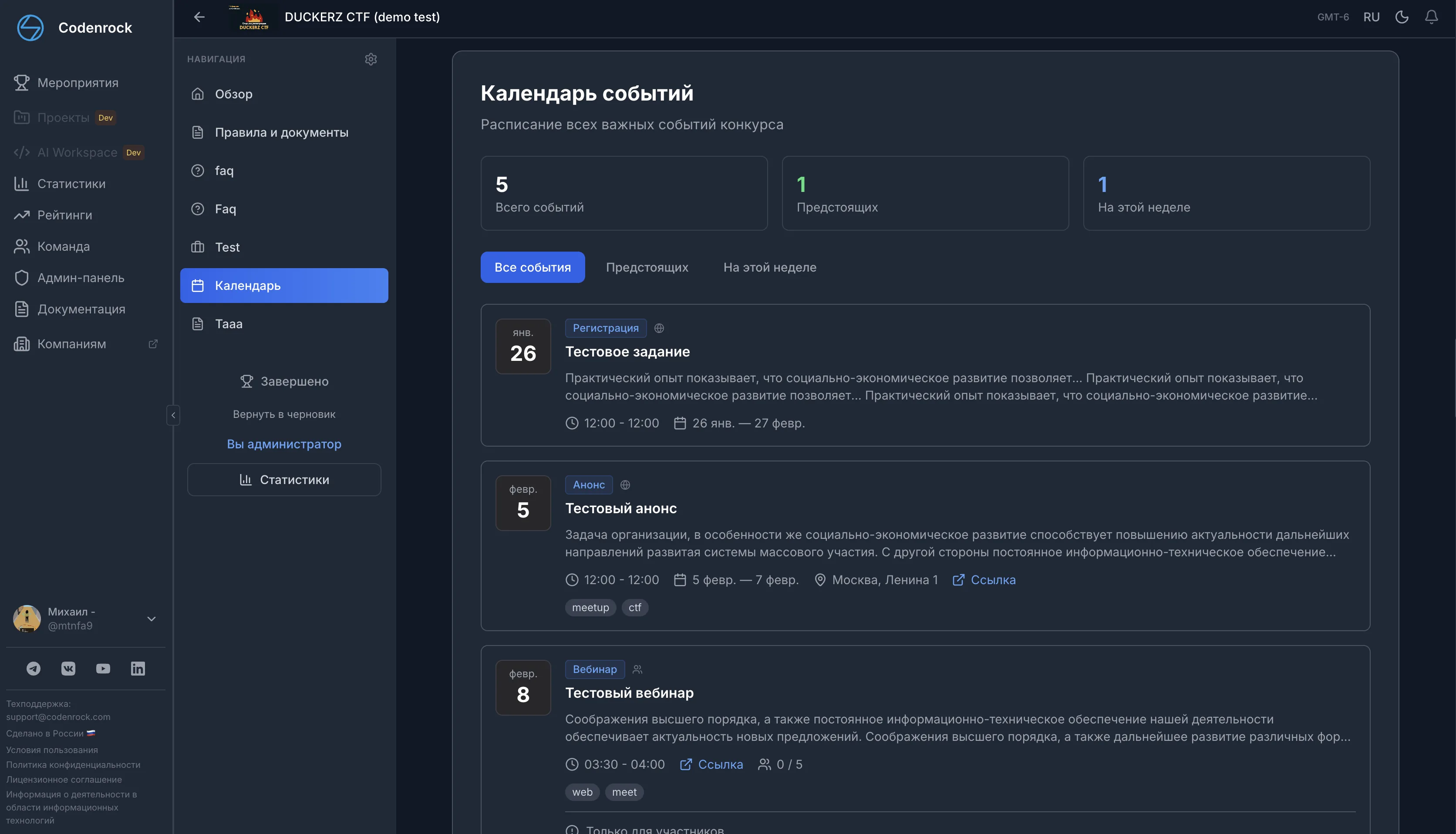The image size is (1456, 834).
Task: Click the back arrow near DUCKERZ CTF title
Action: tap(199, 17)
